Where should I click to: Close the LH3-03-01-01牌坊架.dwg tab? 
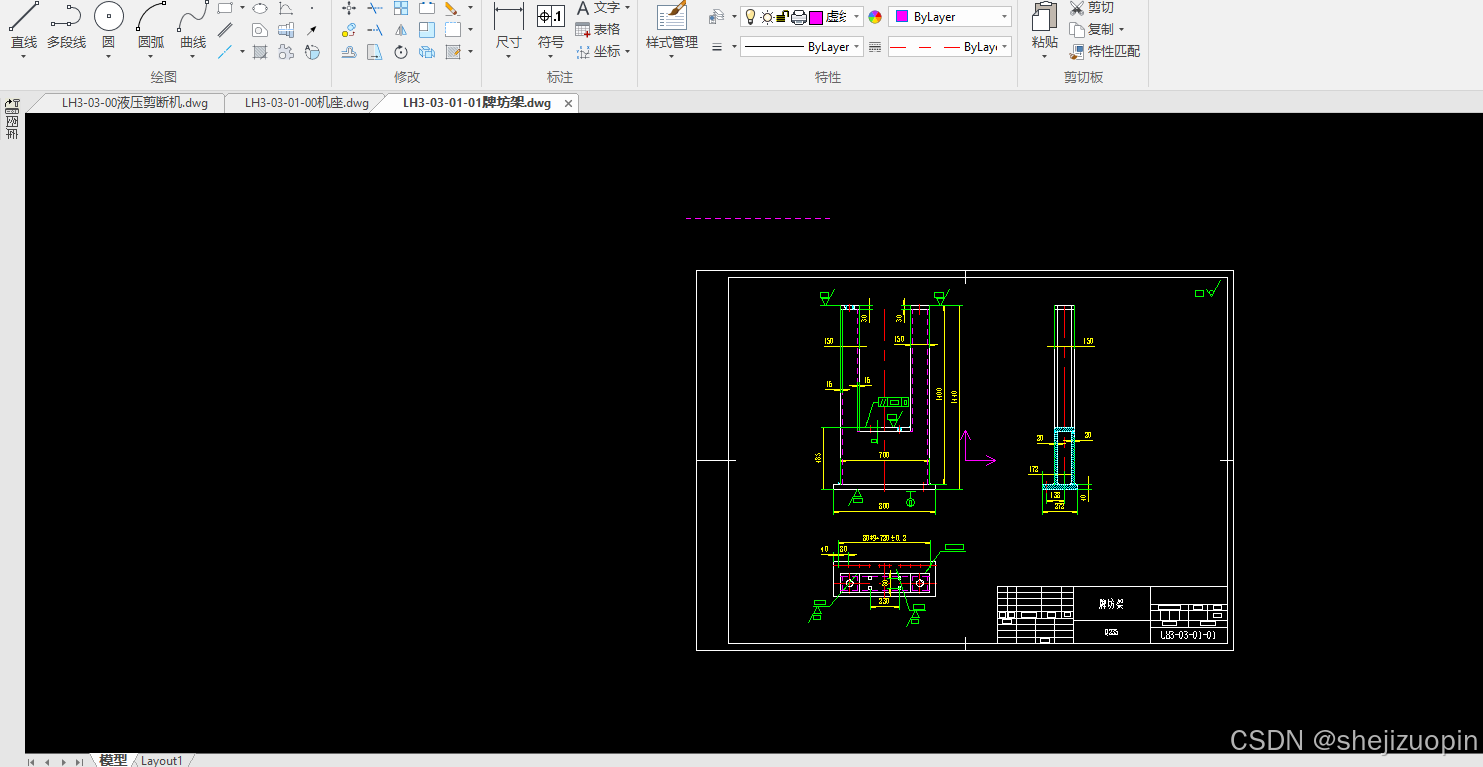click(569, 103)
